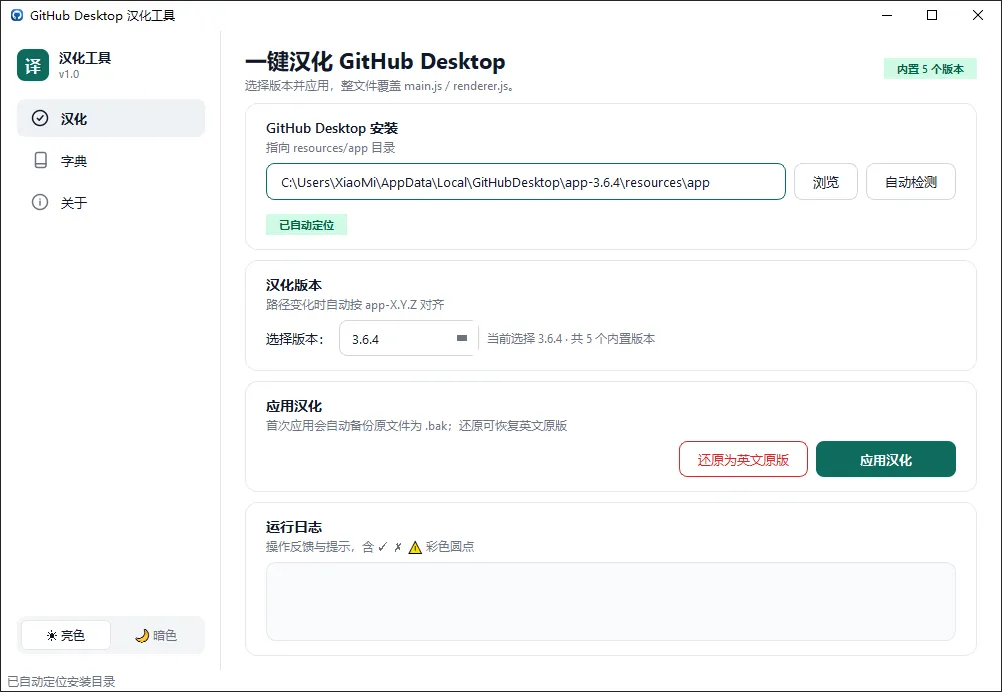Viewport: 1002px width, 692px height.
Task: Click the 选择版本: label
Action: (x=295, y=339)
